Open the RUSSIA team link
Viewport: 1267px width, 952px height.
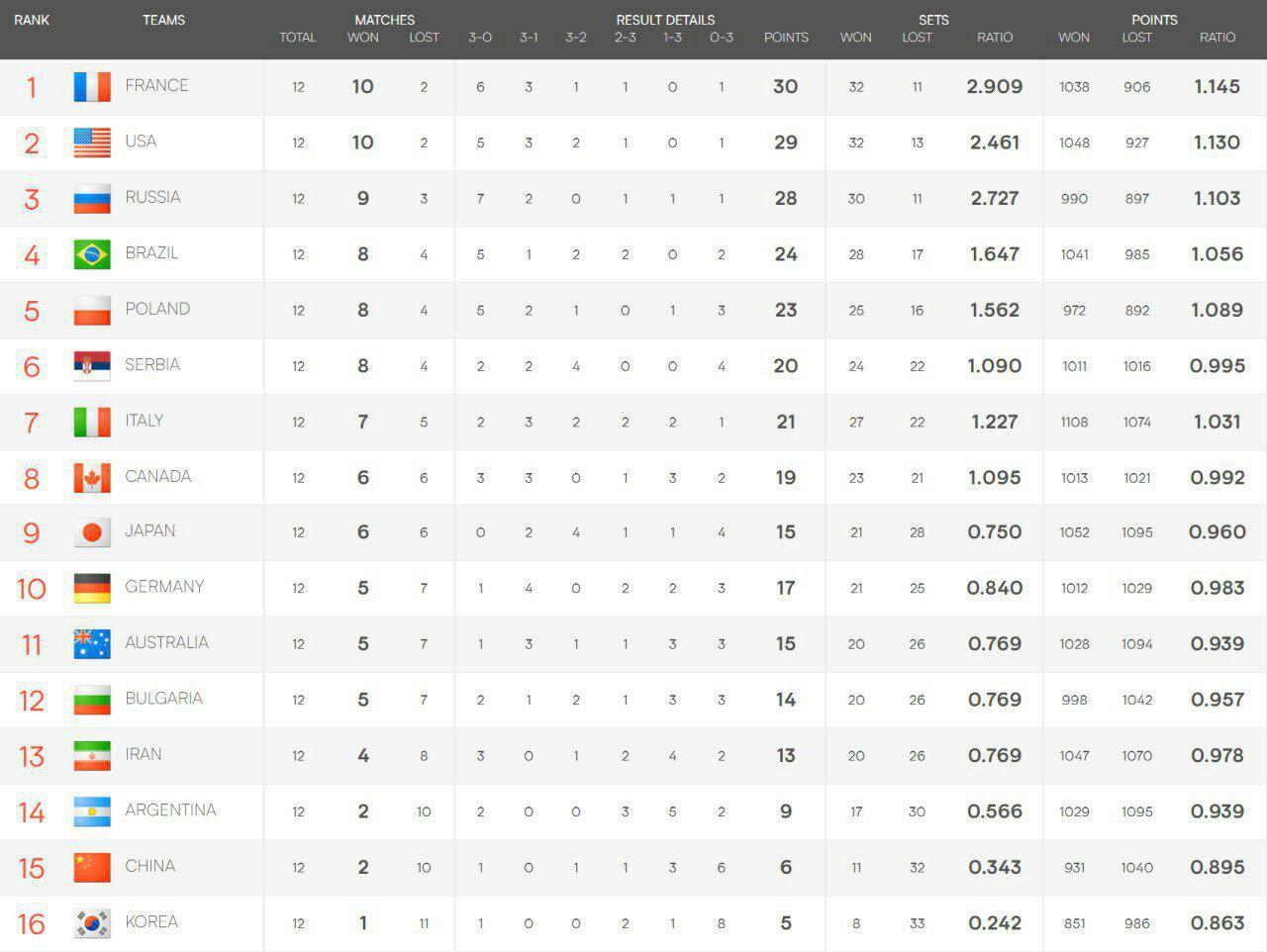tap(152, 197)
